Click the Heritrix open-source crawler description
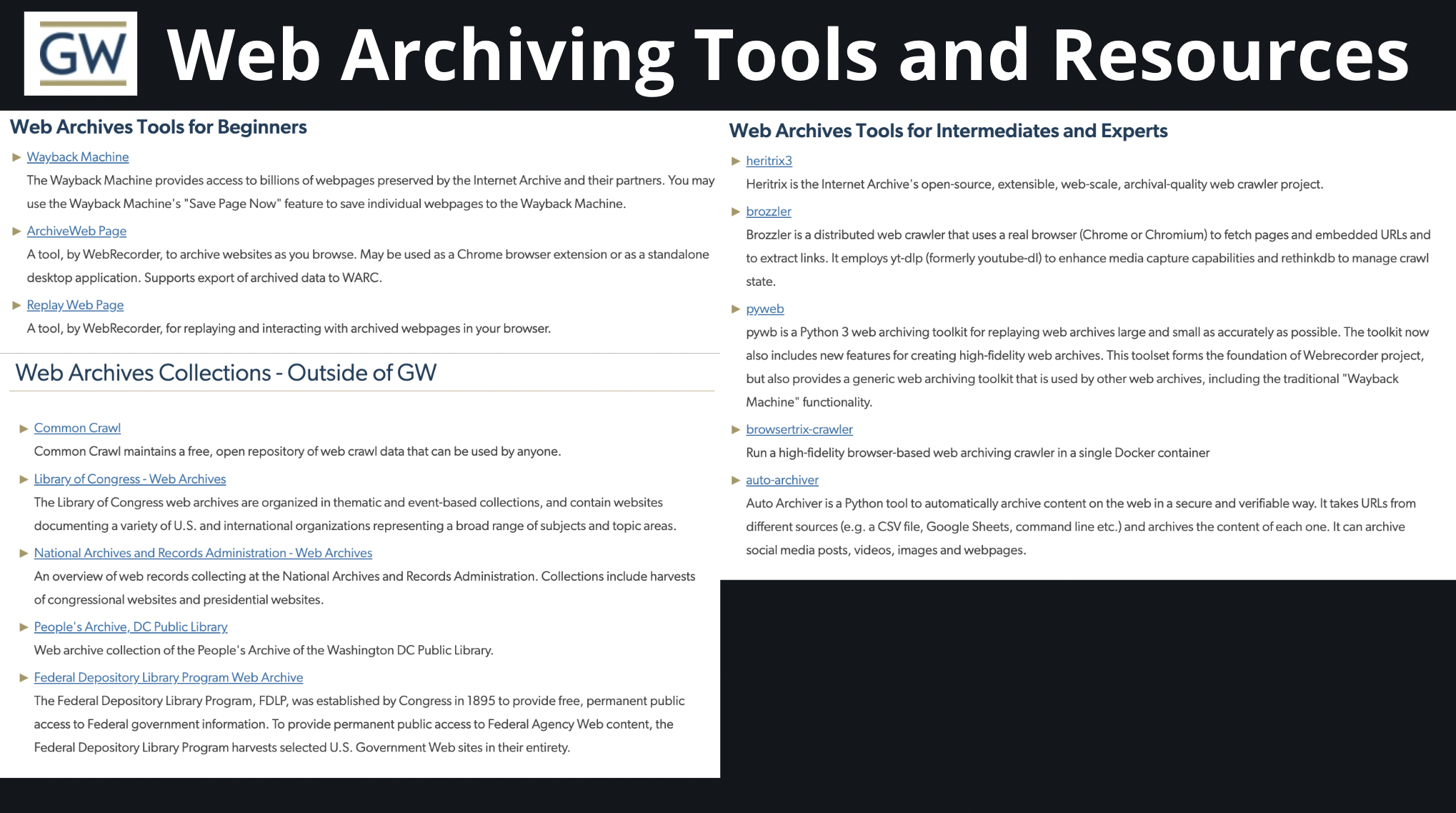This screenshot has width=1456, height=813. click(1034, 184)
